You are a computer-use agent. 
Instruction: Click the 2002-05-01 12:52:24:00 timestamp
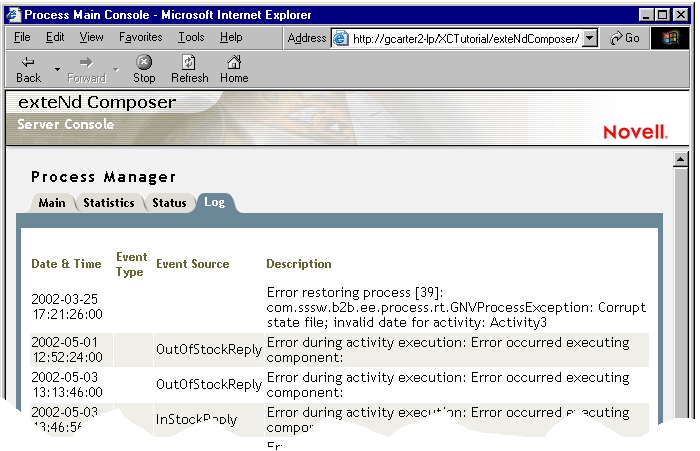point(67,350)
